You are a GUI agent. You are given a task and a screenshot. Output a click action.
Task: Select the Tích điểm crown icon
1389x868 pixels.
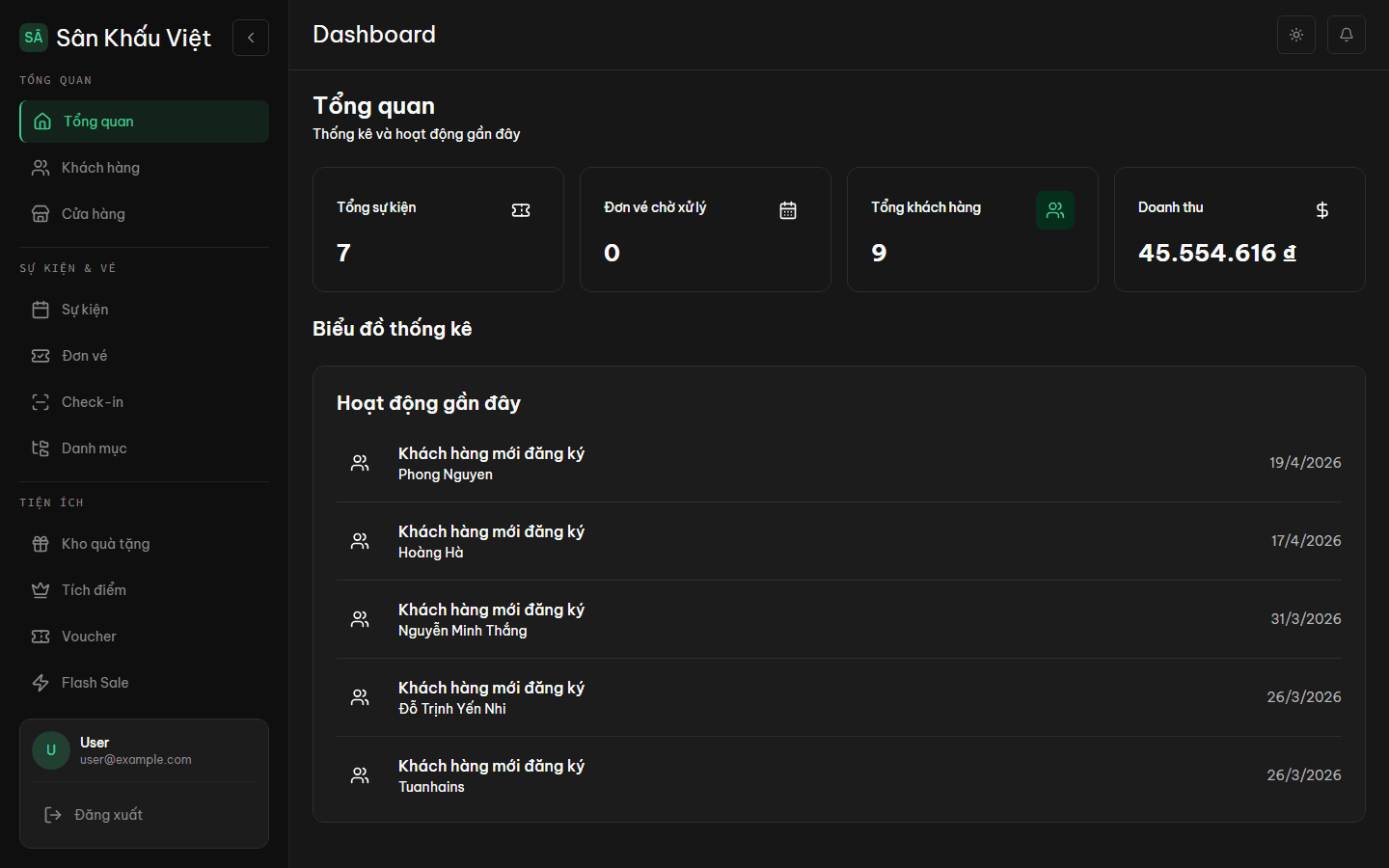pos(41,590)
